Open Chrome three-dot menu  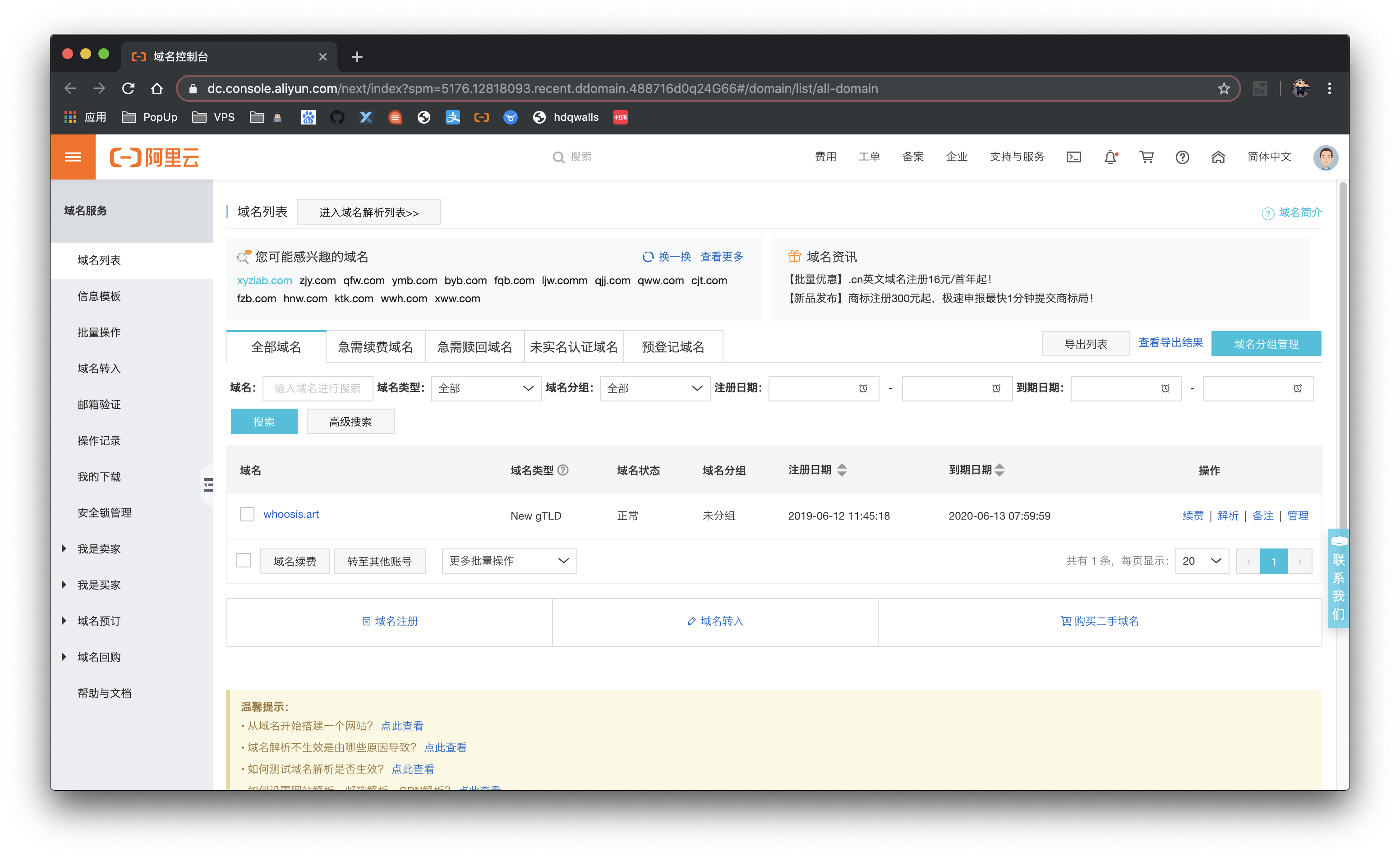[x=1329, y=88]
